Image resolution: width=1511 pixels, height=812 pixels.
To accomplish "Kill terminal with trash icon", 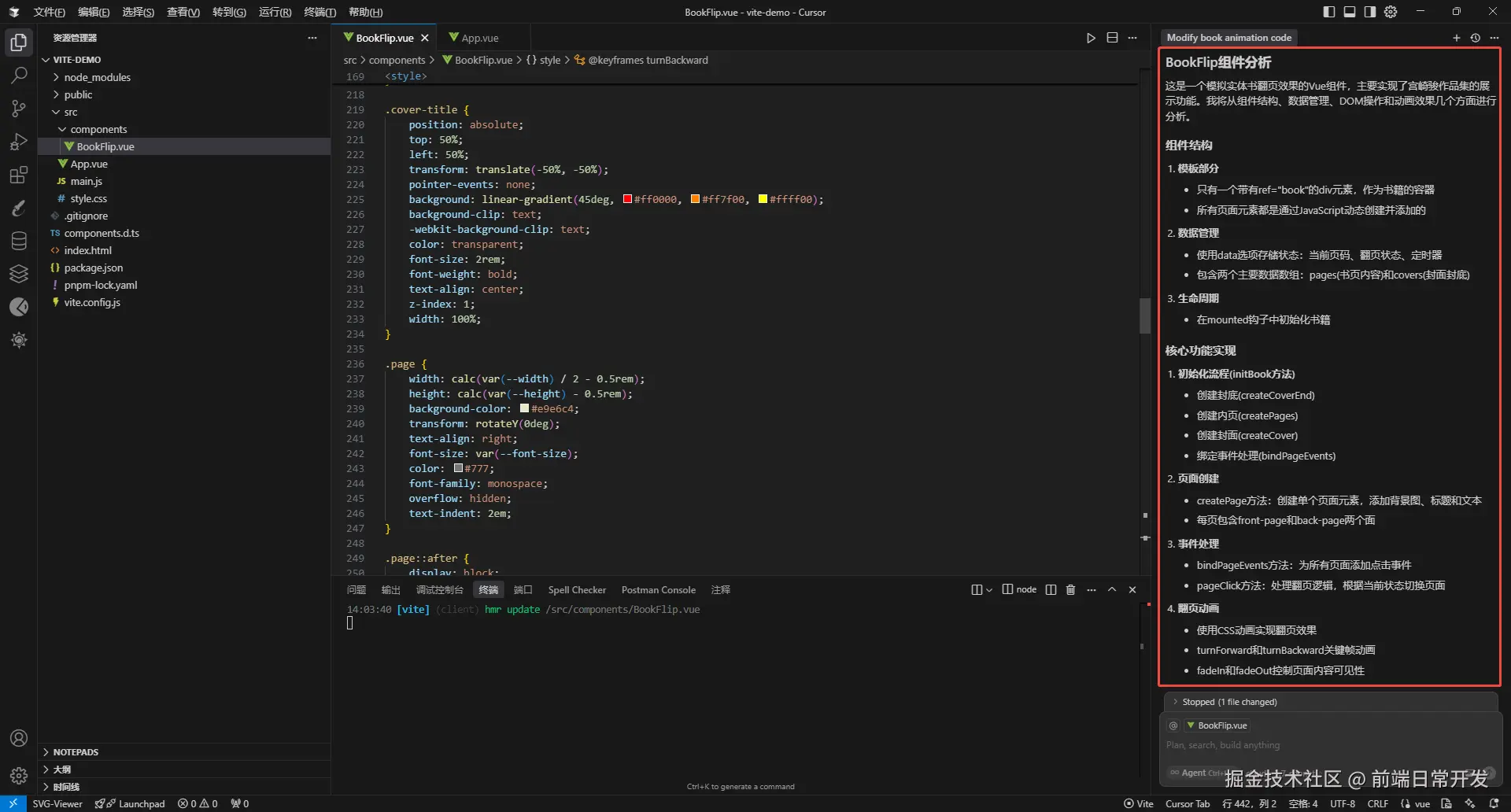I will click(x=1070, y=589).
